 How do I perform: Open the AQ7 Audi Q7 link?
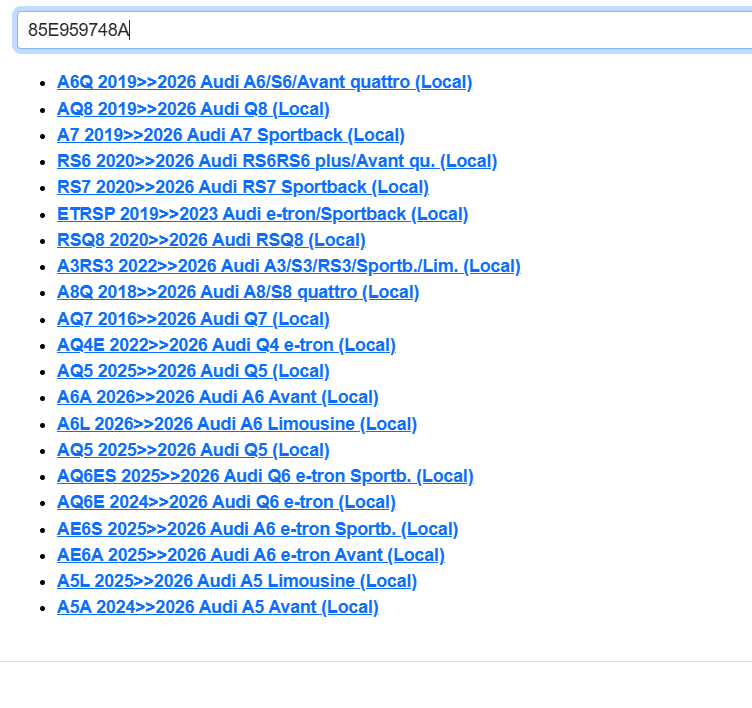193,319
